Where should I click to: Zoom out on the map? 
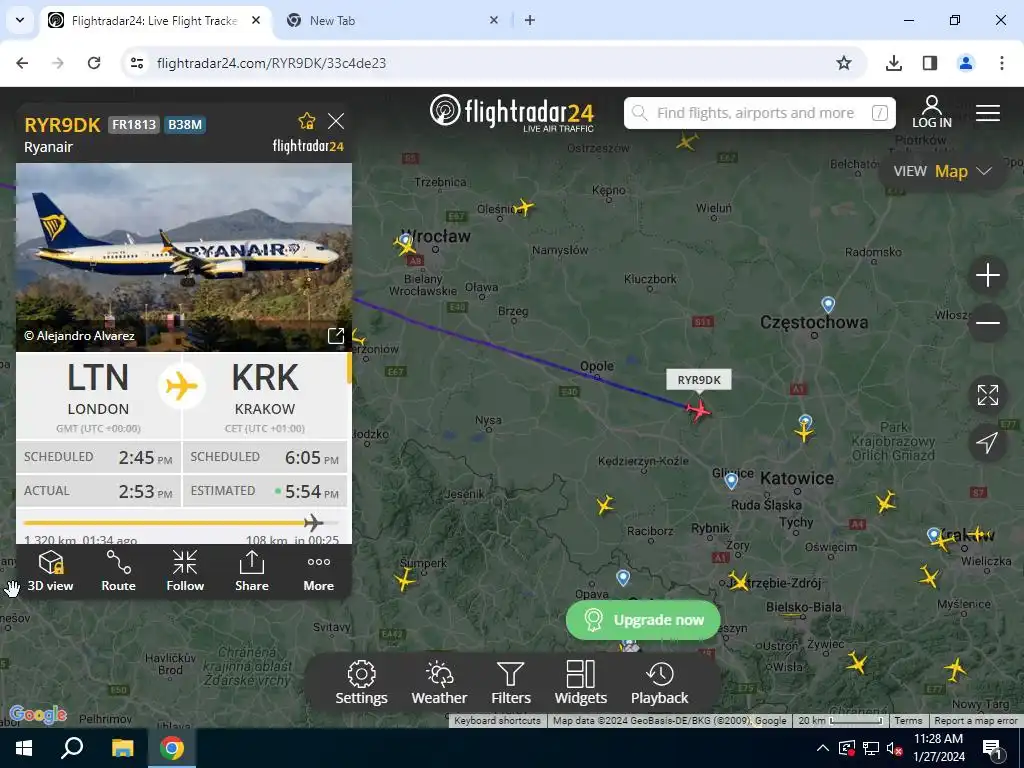pyautogui.click(x=987, y=323)
